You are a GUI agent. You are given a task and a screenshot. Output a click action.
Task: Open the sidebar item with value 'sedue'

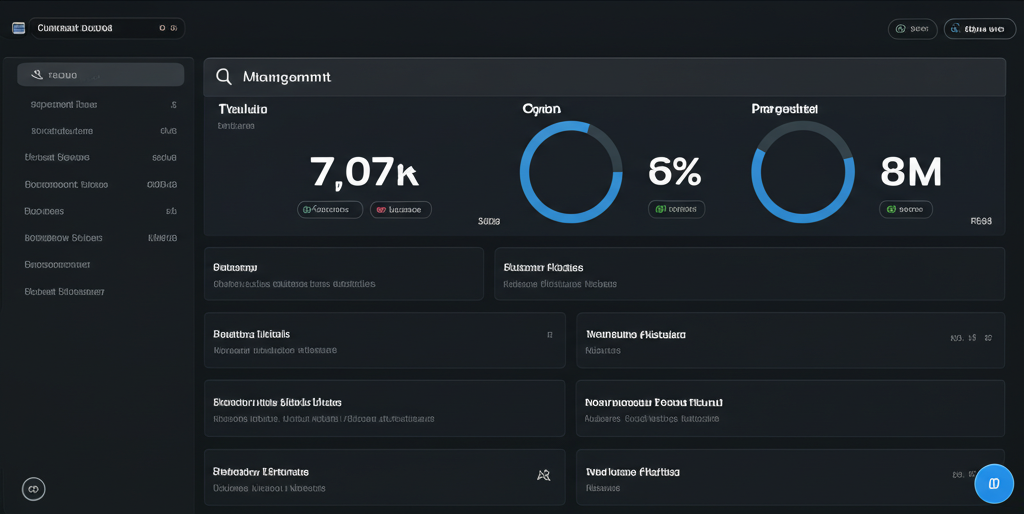click(101, 157)
